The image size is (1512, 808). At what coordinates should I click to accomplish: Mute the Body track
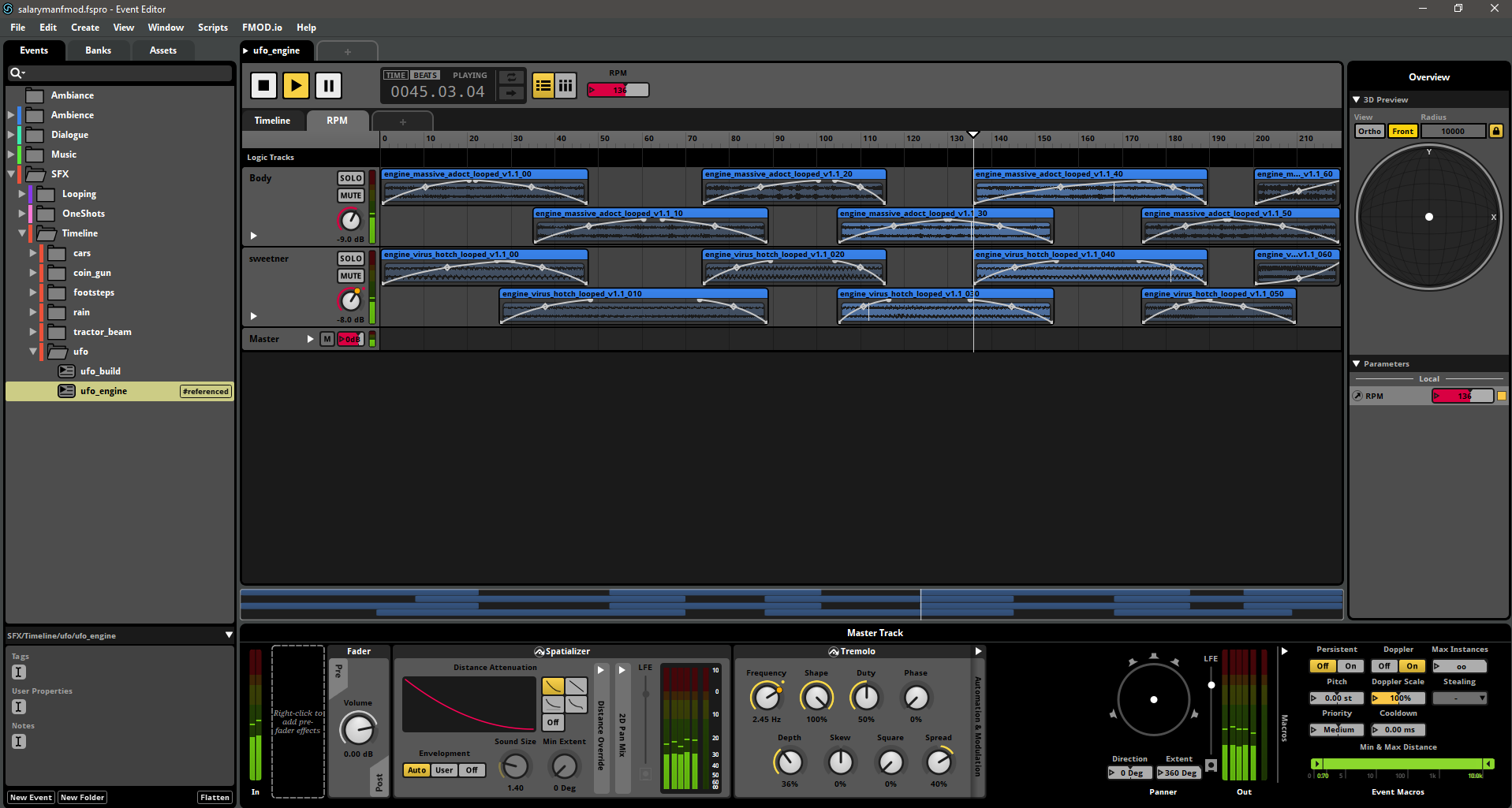(x=351, y=195)
